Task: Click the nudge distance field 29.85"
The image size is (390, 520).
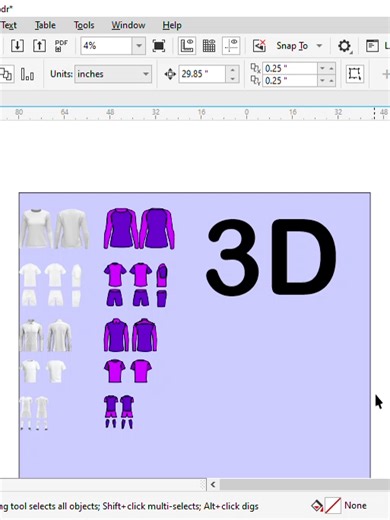Action: pos(202,74)
